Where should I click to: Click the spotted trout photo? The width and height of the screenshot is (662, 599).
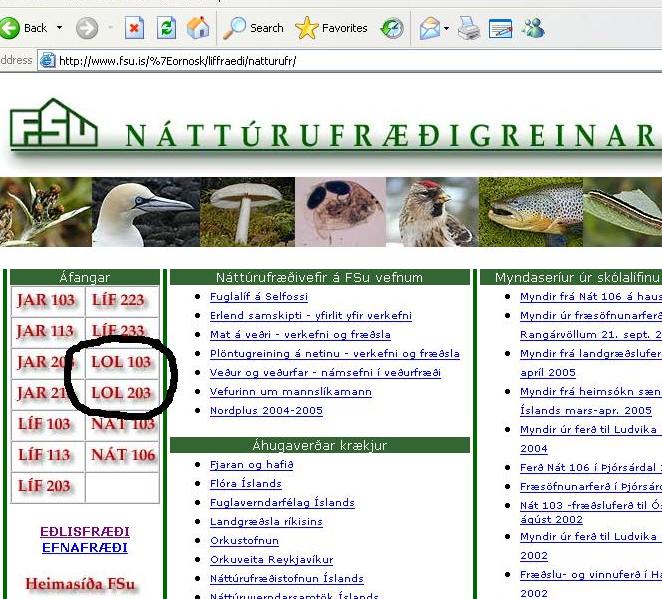coord(531,212)
